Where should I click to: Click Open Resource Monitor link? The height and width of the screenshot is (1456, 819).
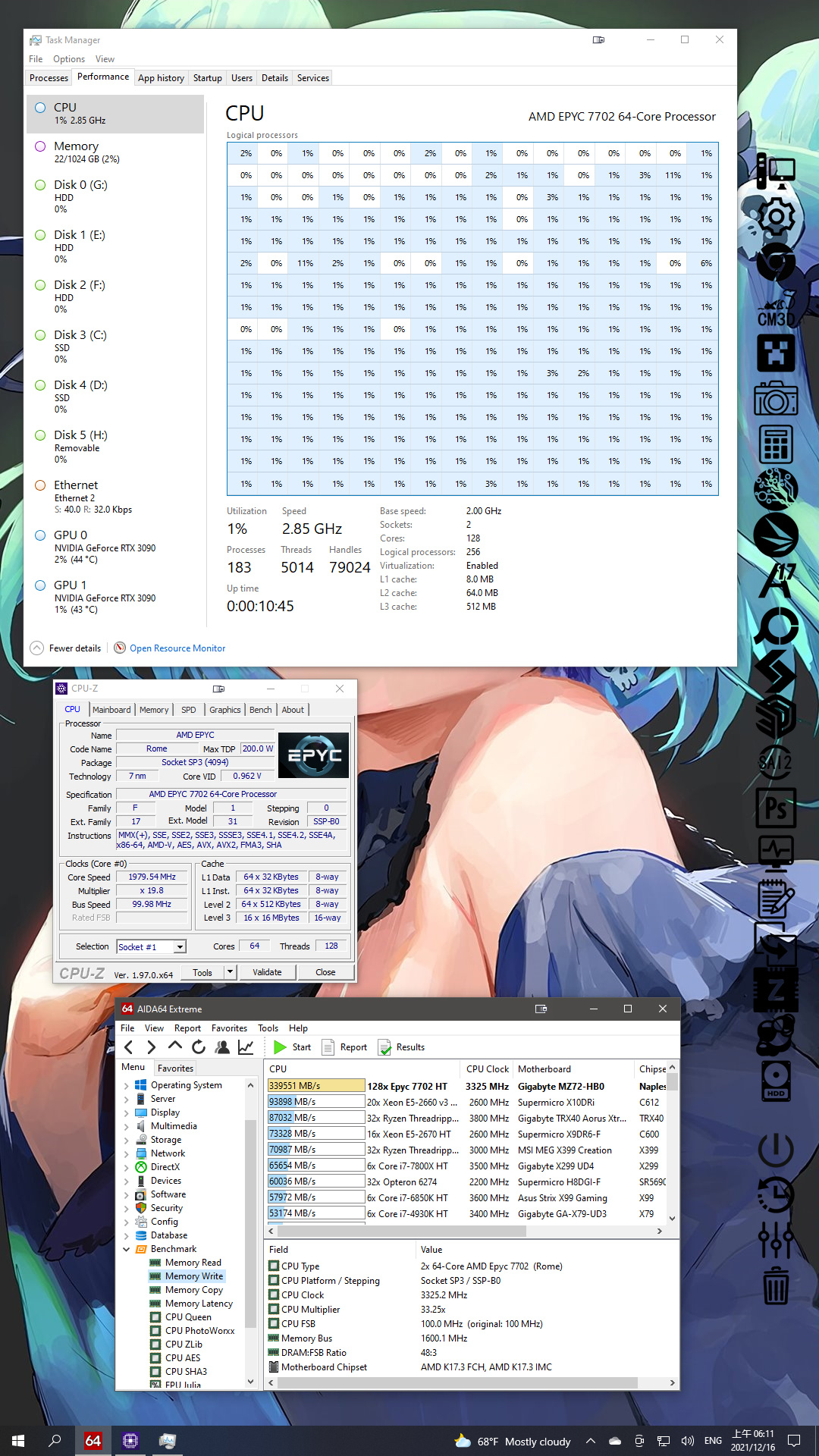[x=177, y=648]
